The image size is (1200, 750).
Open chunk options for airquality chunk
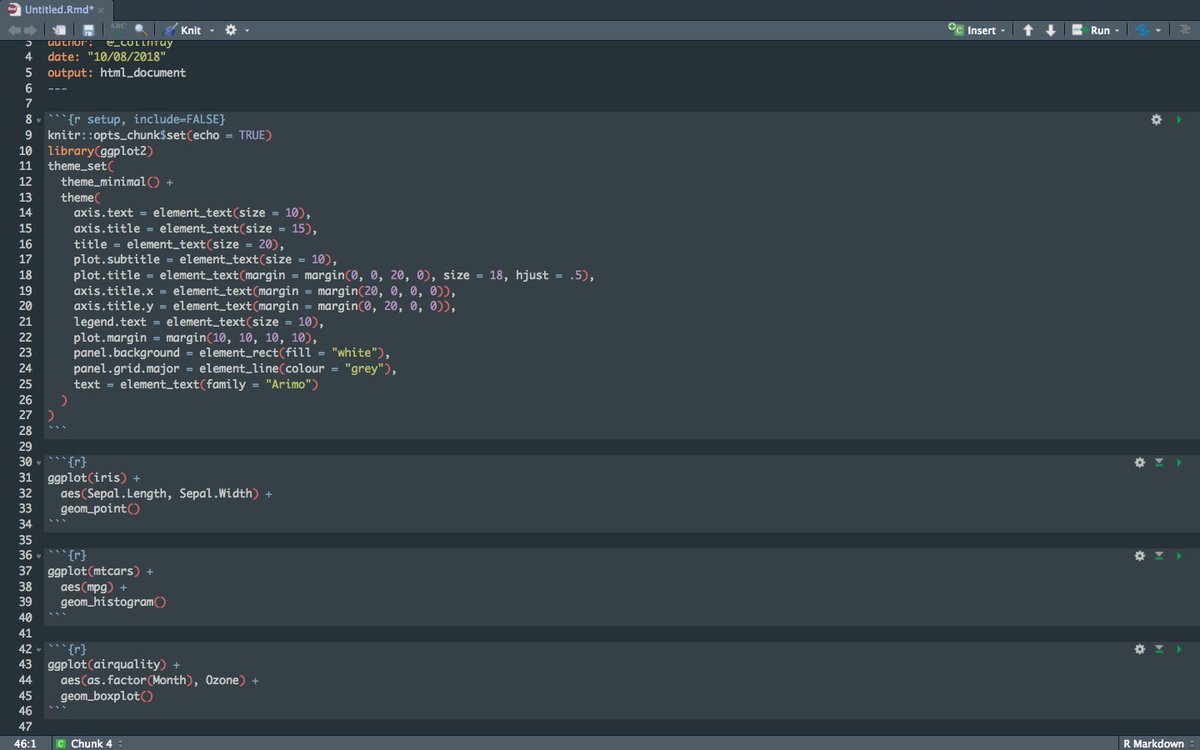pos(1140,649)
